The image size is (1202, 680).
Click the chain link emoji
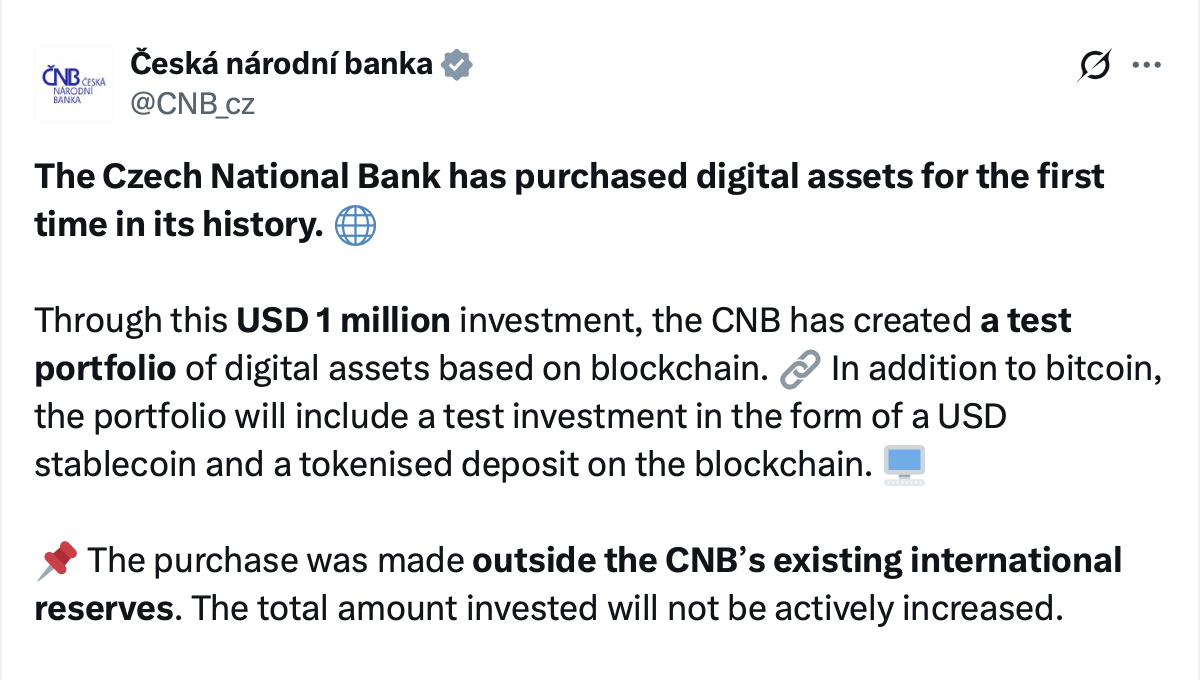(x=797, y=369)
